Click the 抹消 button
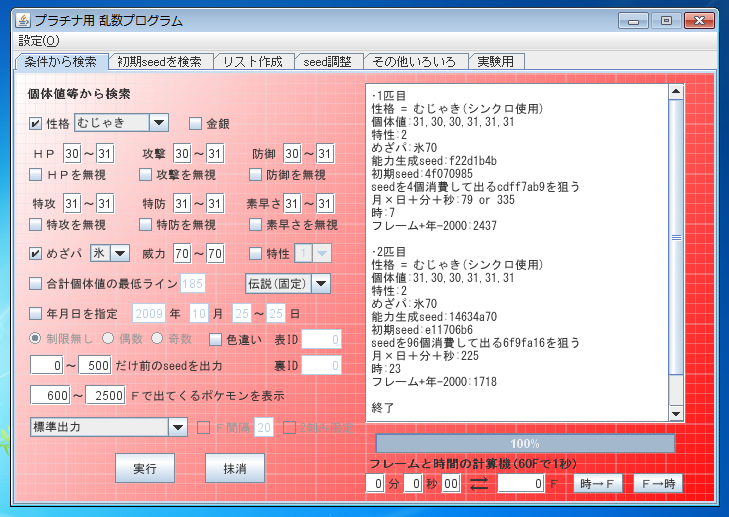Screen dimensions: 729x517 point(235,468)
